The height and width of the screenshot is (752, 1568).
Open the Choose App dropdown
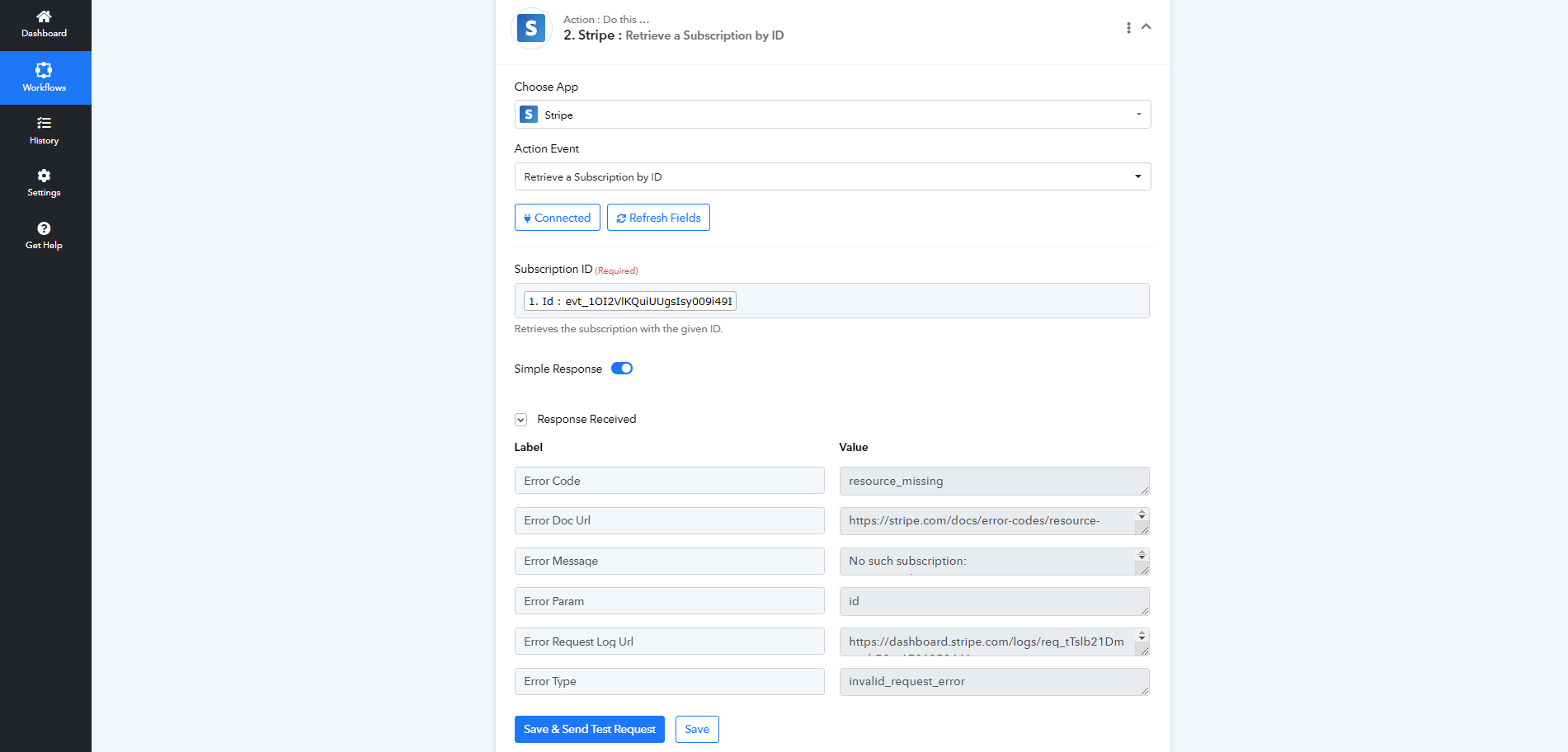tap(832, 115)
